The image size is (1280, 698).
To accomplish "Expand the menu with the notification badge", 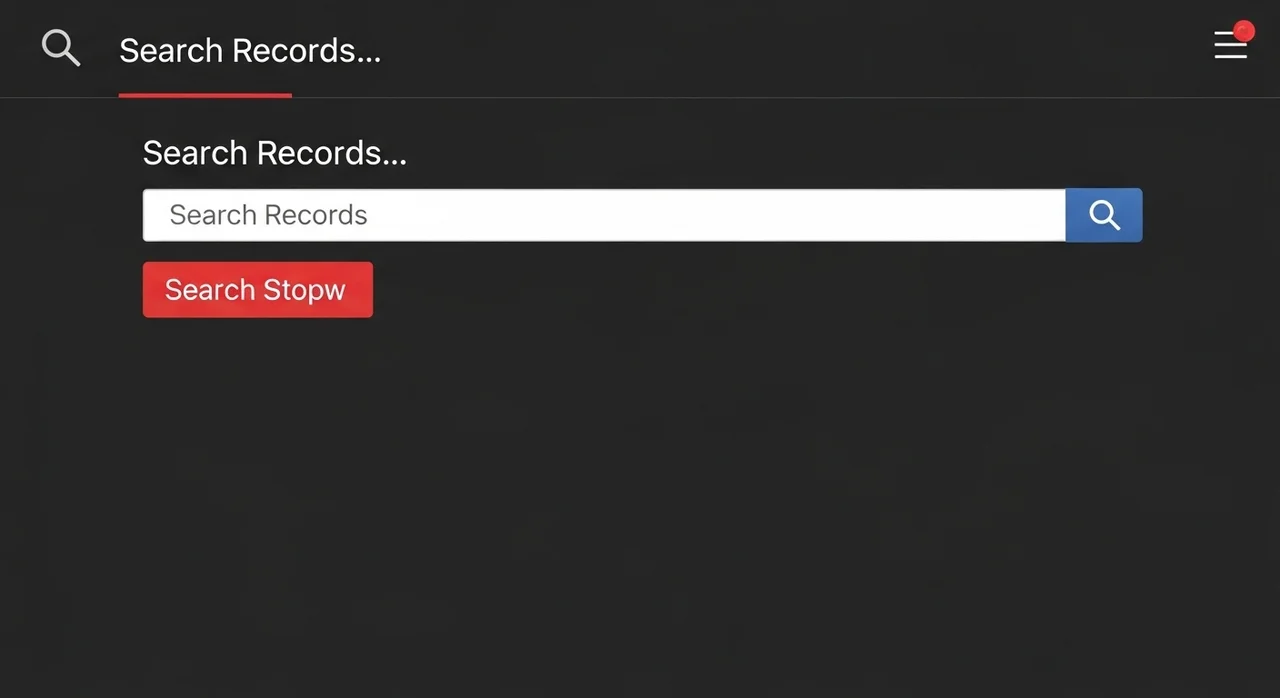I will click(x=1231, y=45).
